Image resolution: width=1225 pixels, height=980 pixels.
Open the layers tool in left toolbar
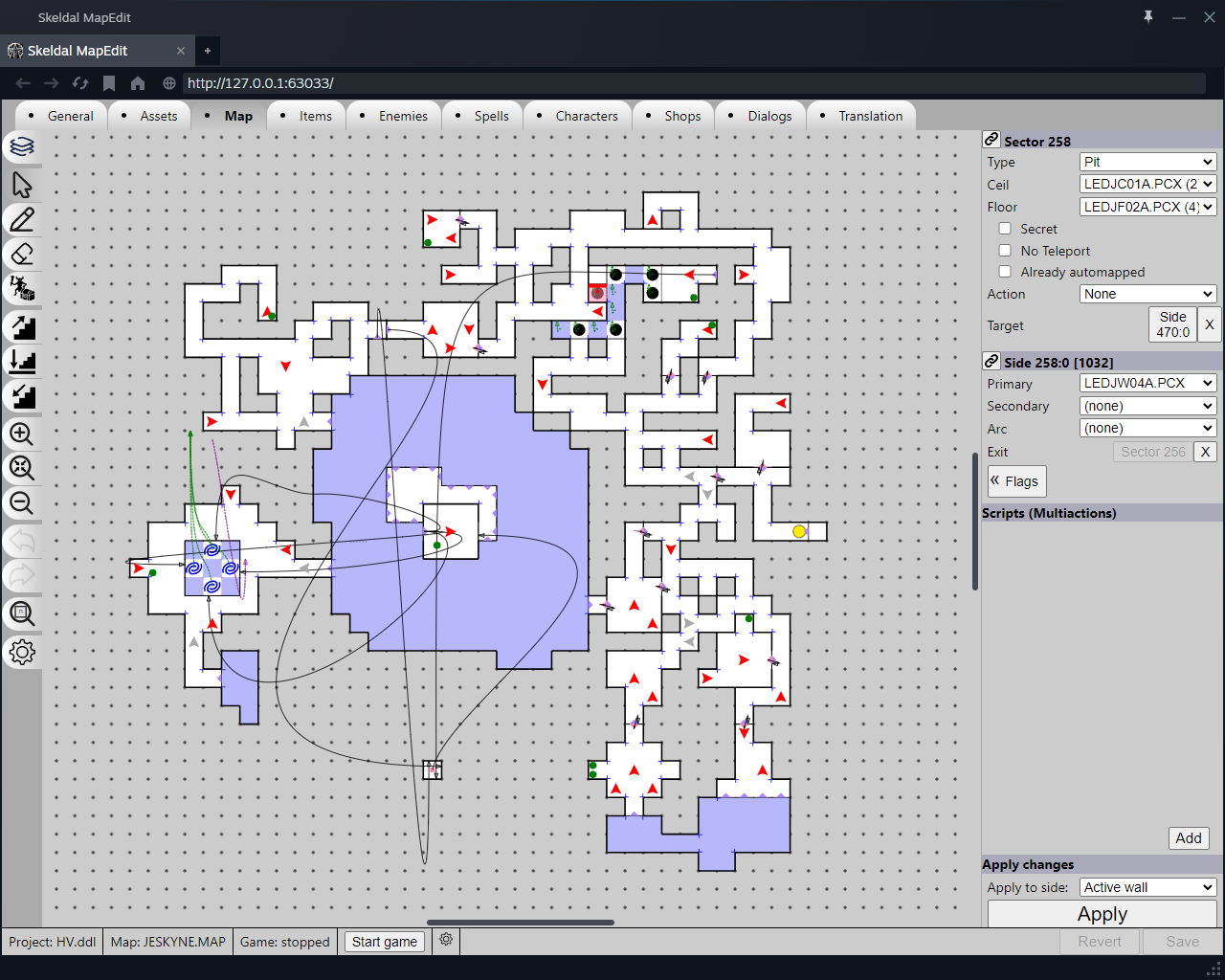pyautogui.click(x=22, y=146)
